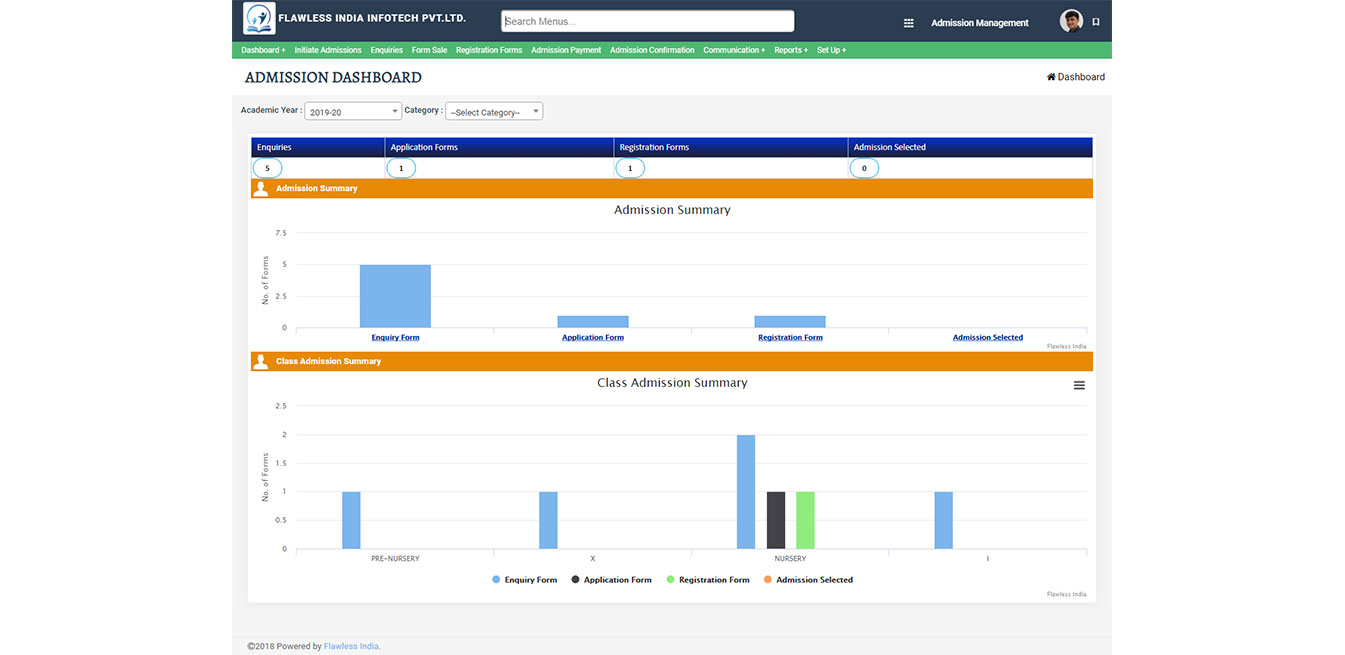The height and width of the screenshot is (655, 1345).
Task: Hide Registration Form series via legend
Action: (x=713, y=580)
